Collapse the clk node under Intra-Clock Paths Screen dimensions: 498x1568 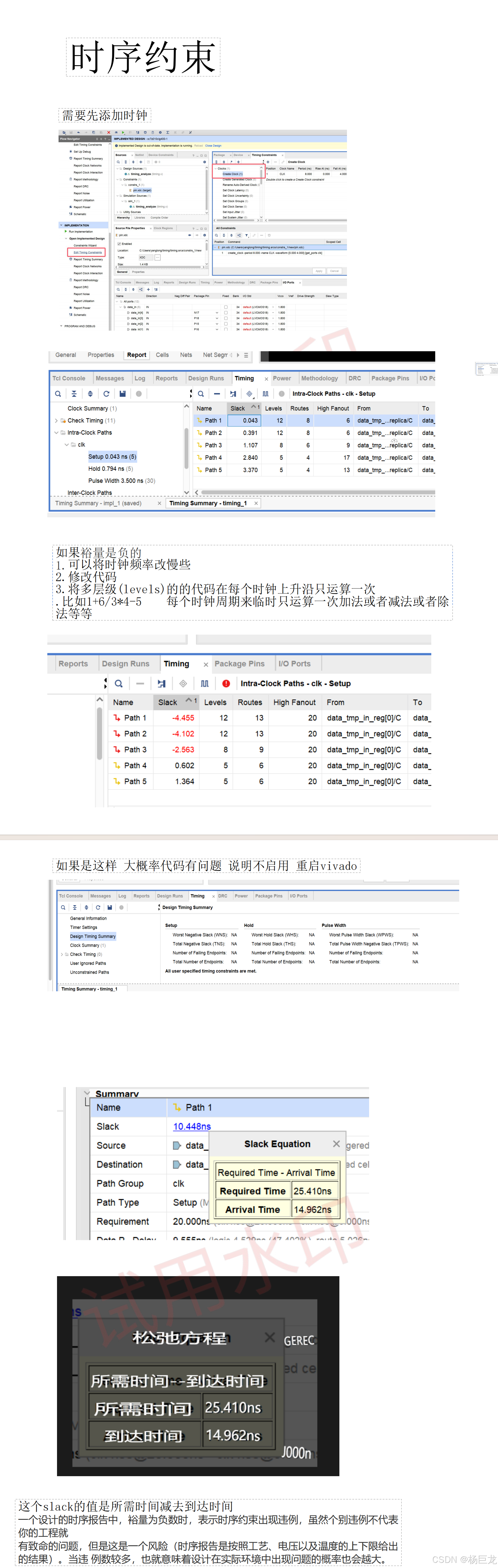(x=66, y=445)
